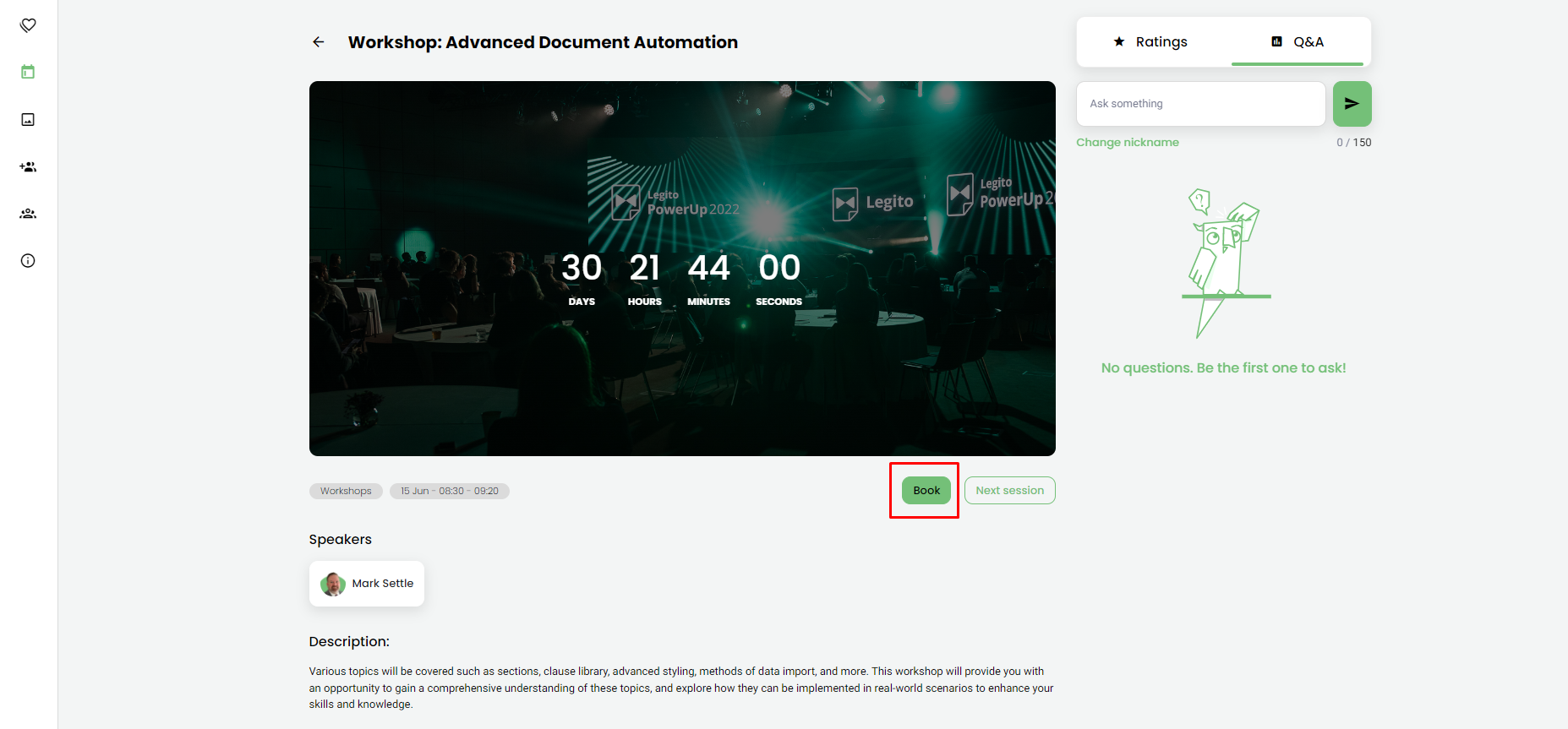Image resolution: width=1568 pixels, height=729 pixels.
Task: Open the favorites heart icon in sidebar
Action: tap(28, 25)
